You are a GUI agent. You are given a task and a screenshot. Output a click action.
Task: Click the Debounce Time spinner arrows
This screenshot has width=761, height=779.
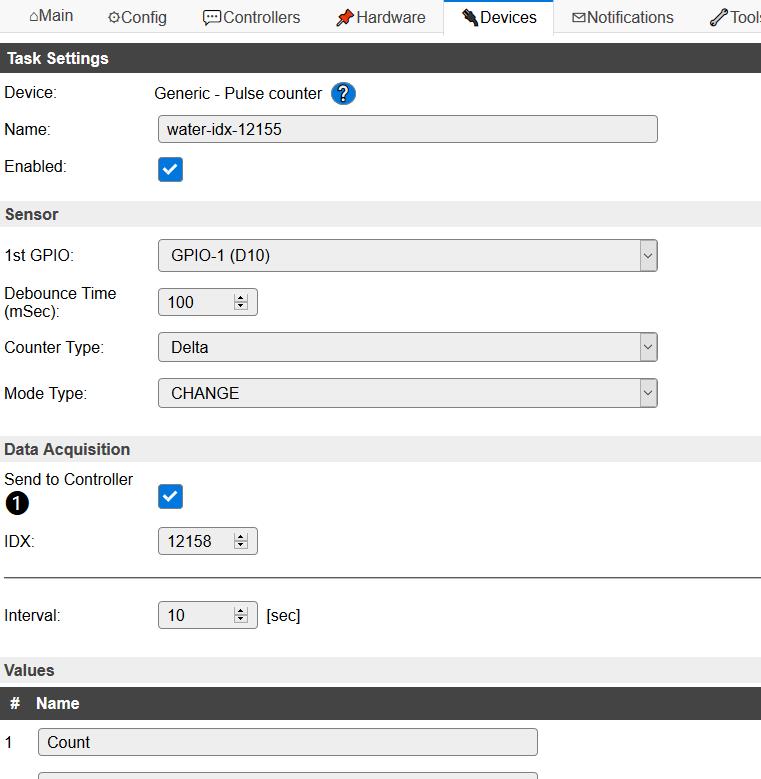241,302
